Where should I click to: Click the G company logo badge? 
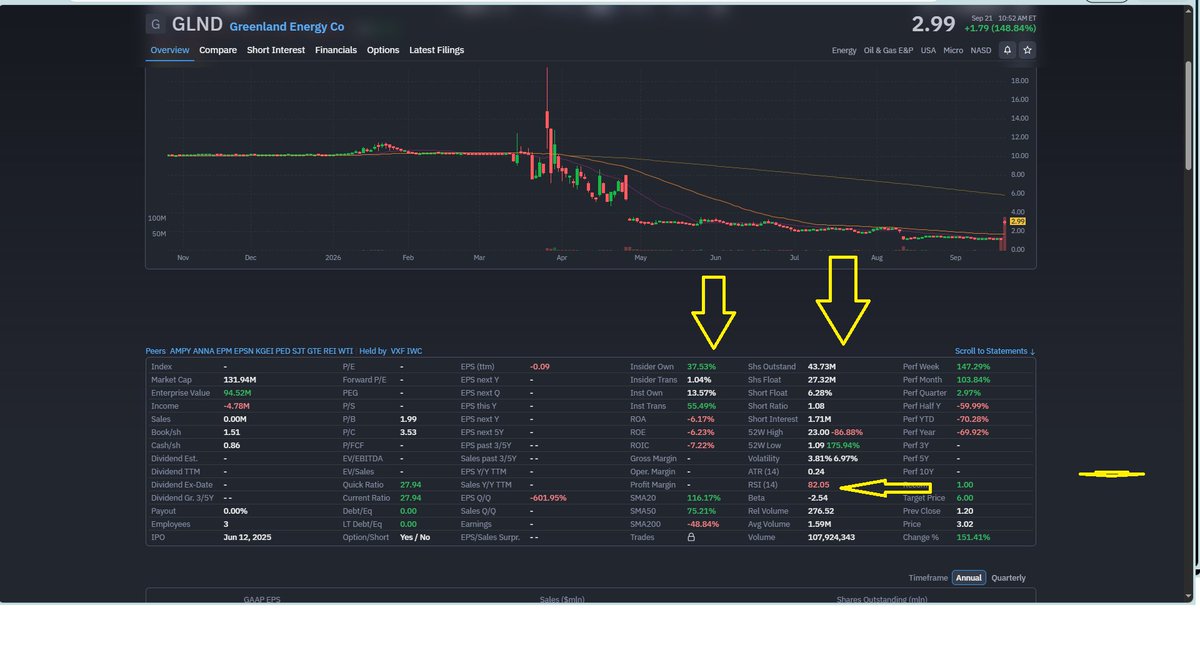[155, 24]
